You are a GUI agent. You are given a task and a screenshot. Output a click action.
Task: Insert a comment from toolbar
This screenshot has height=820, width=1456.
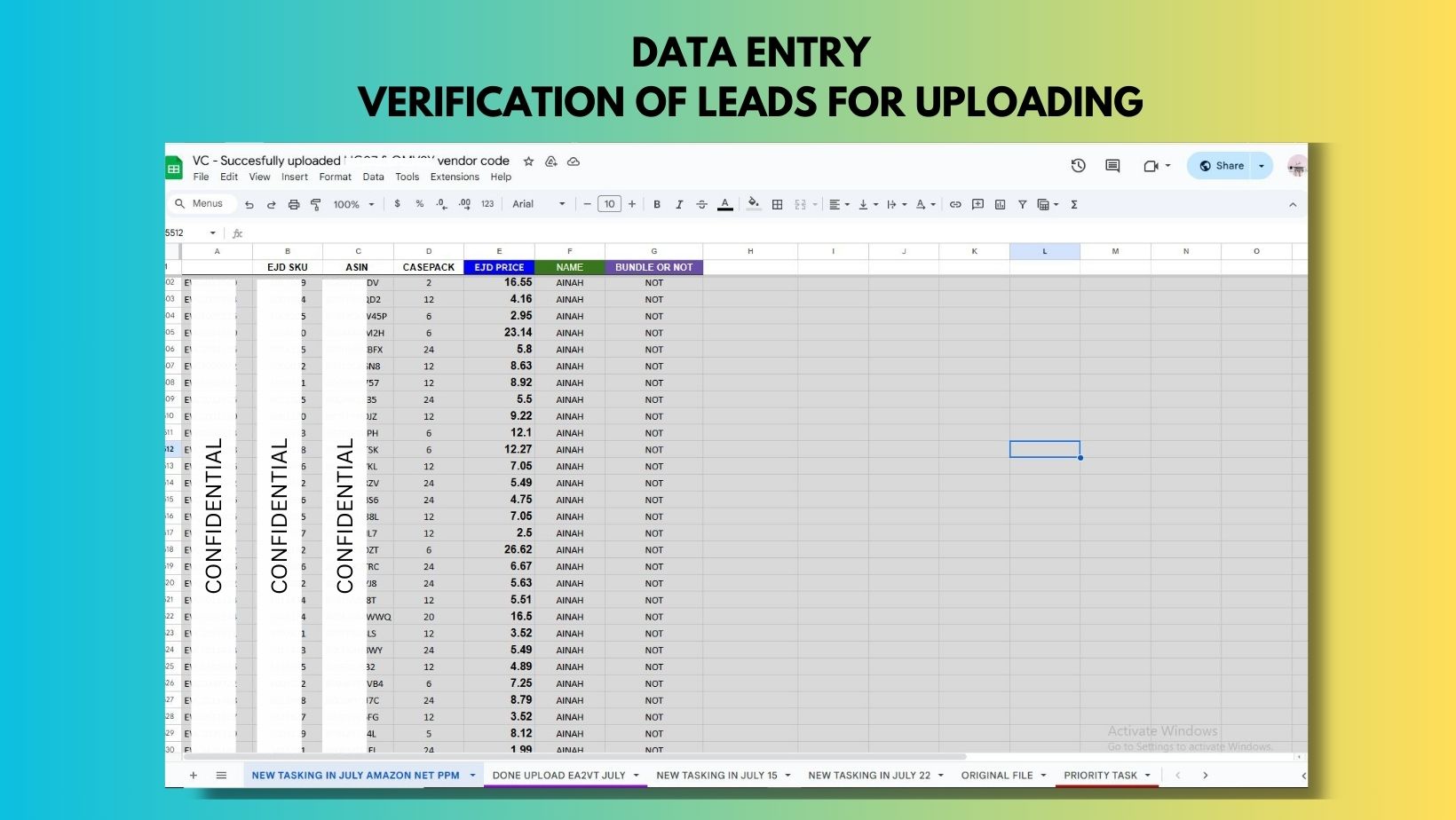(x=977, y=204)
